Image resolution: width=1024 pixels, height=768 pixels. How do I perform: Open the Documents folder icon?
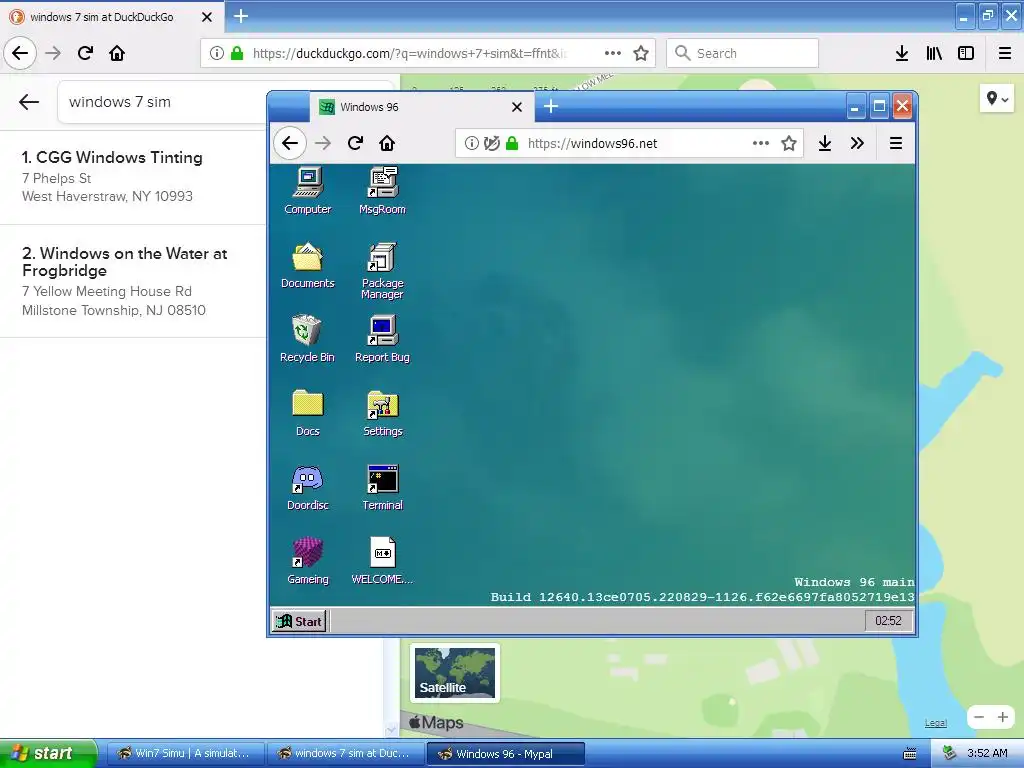pyautogui.click(x=308, y=264)
